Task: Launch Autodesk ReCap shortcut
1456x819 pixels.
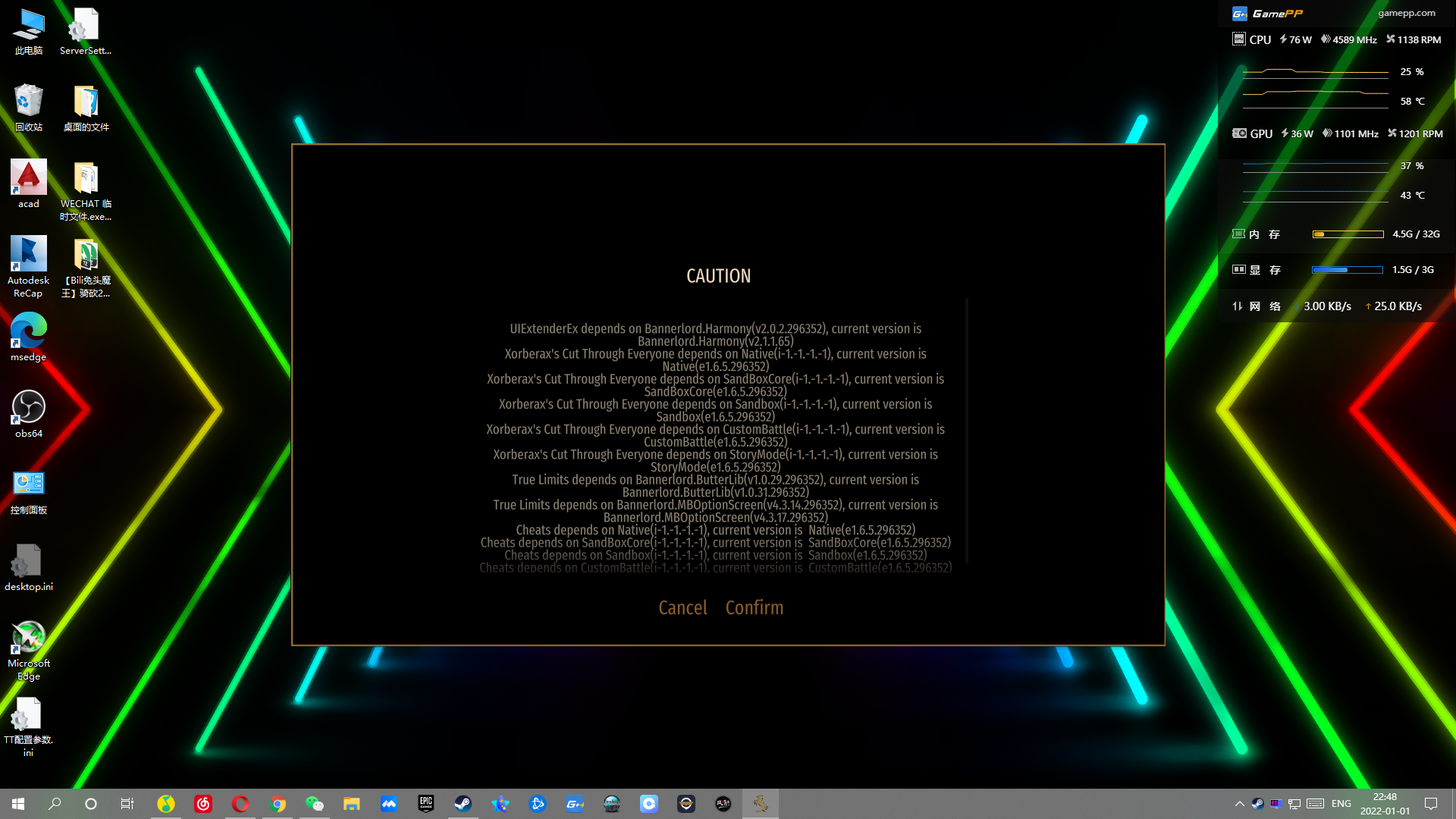Action: click(29, 267)
